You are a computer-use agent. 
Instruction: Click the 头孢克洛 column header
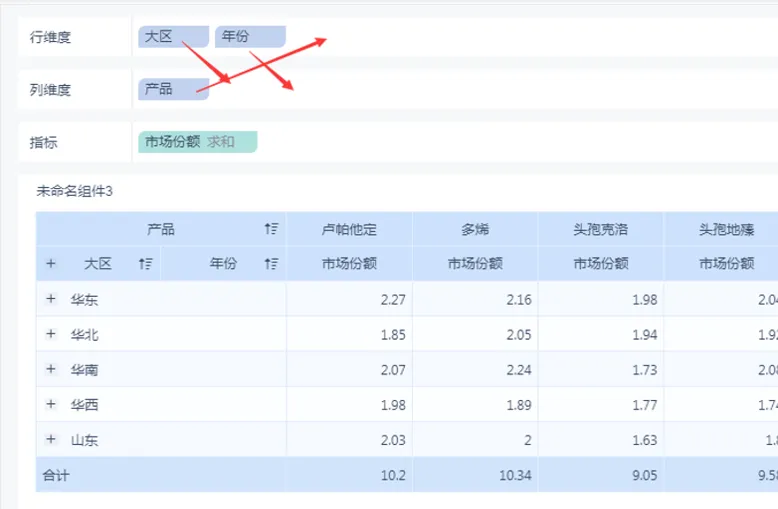pyautogui.click(x=600, y=229)
